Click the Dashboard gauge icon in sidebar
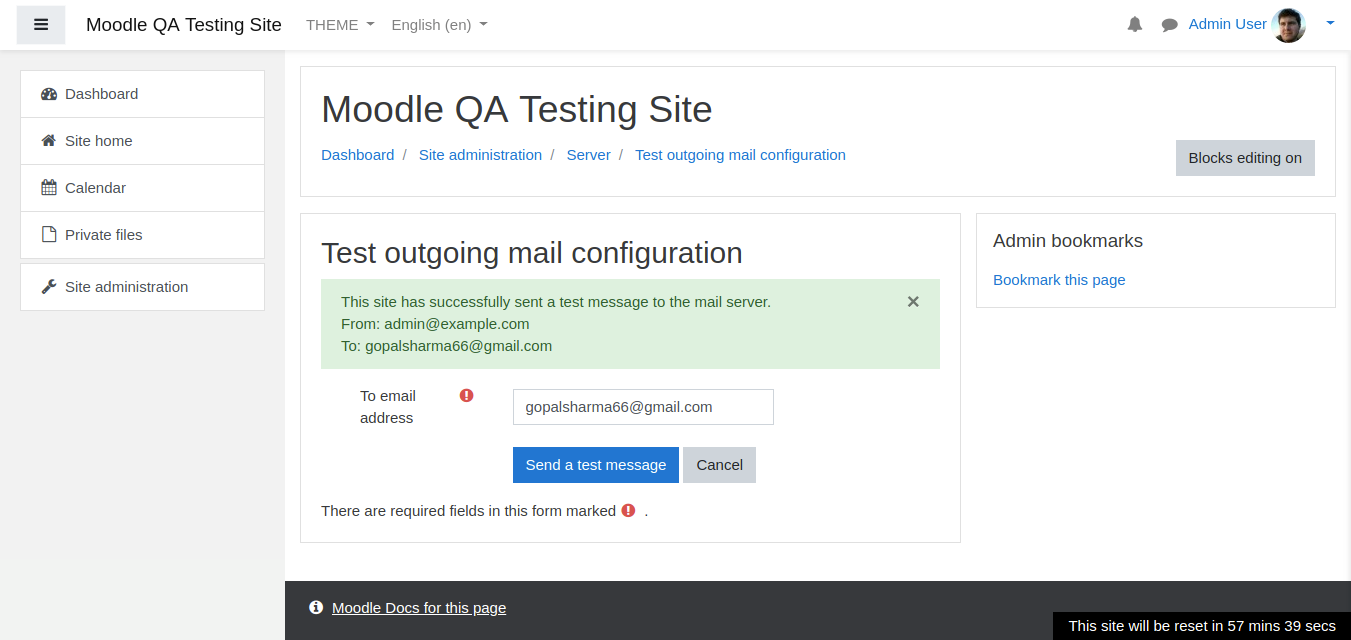1351x640 pixels. coord(49,94)
